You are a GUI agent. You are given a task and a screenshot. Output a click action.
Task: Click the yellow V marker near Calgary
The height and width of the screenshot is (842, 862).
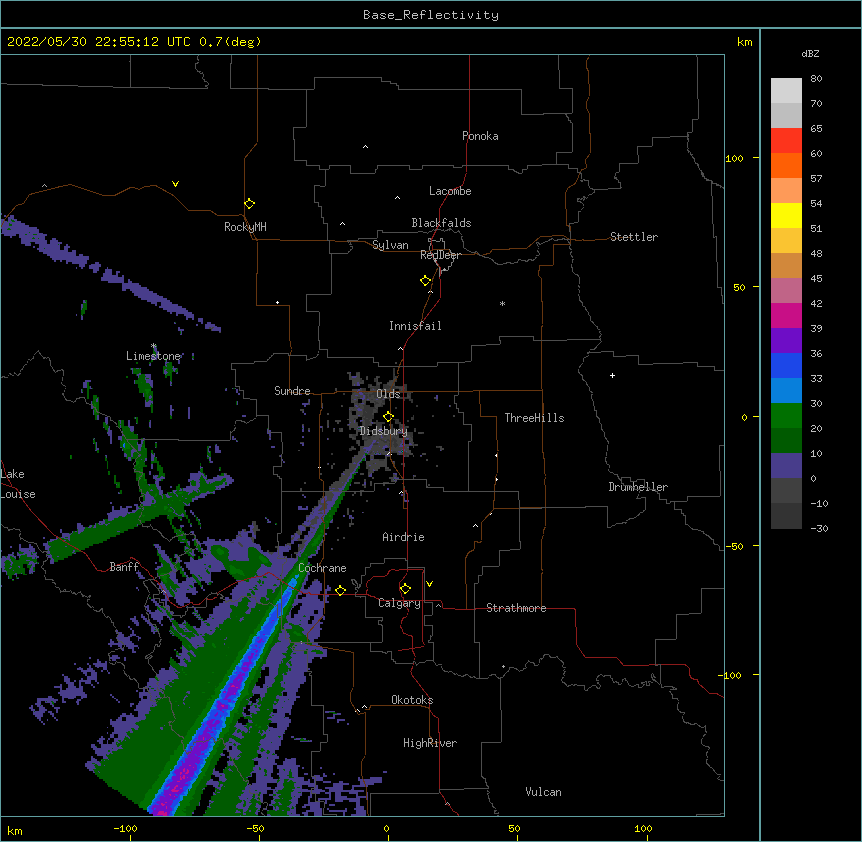(x=429, y=584)
